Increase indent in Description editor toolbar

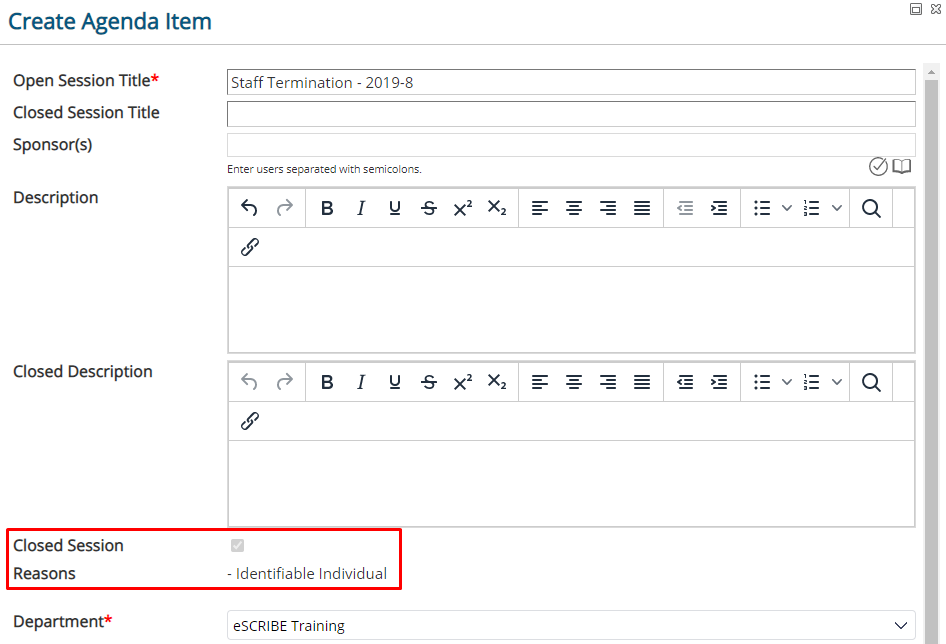[x=719, y=208]
